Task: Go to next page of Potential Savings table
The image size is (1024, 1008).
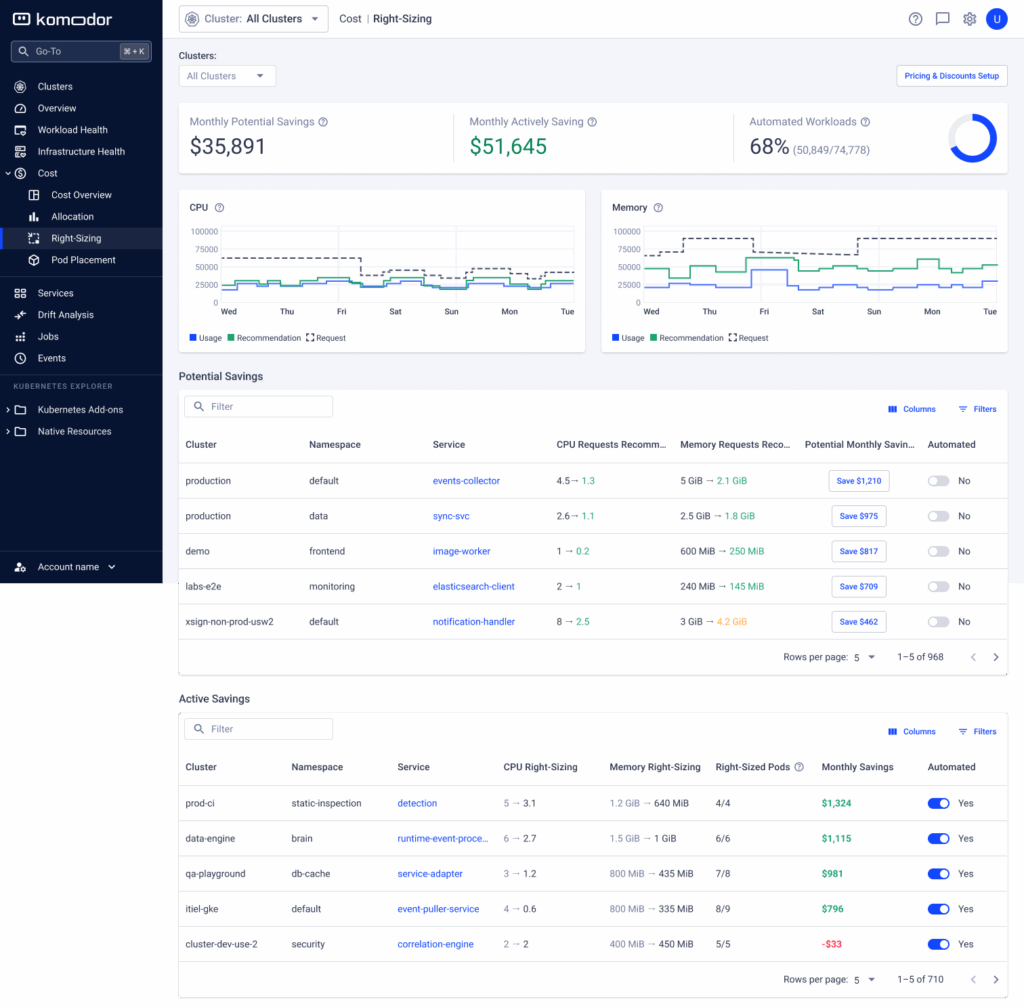Action: [x=995, y=657]
